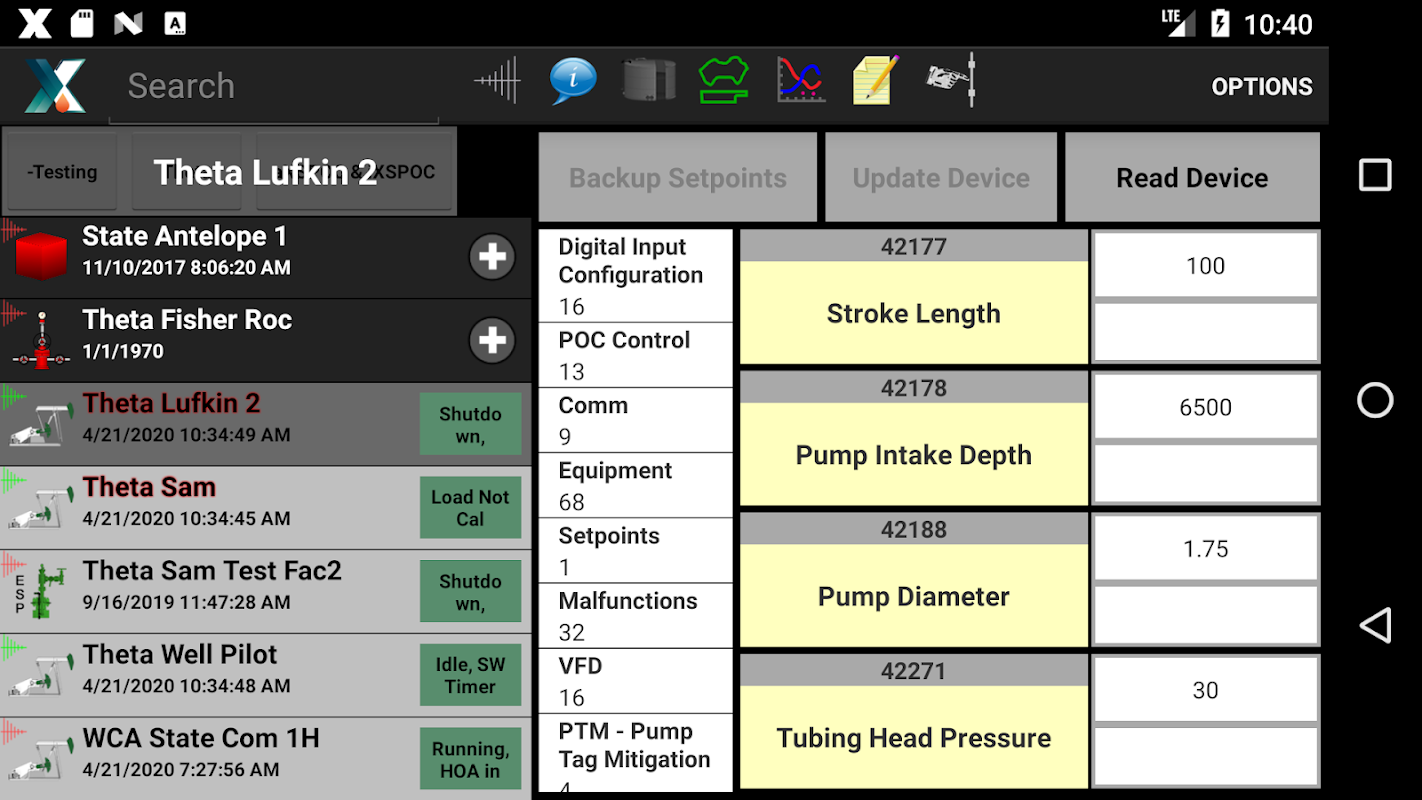The image size is (1422, 800).
Task: Tap the Shutdown status for Theta Lufkin 2
Action: (470, 424)
